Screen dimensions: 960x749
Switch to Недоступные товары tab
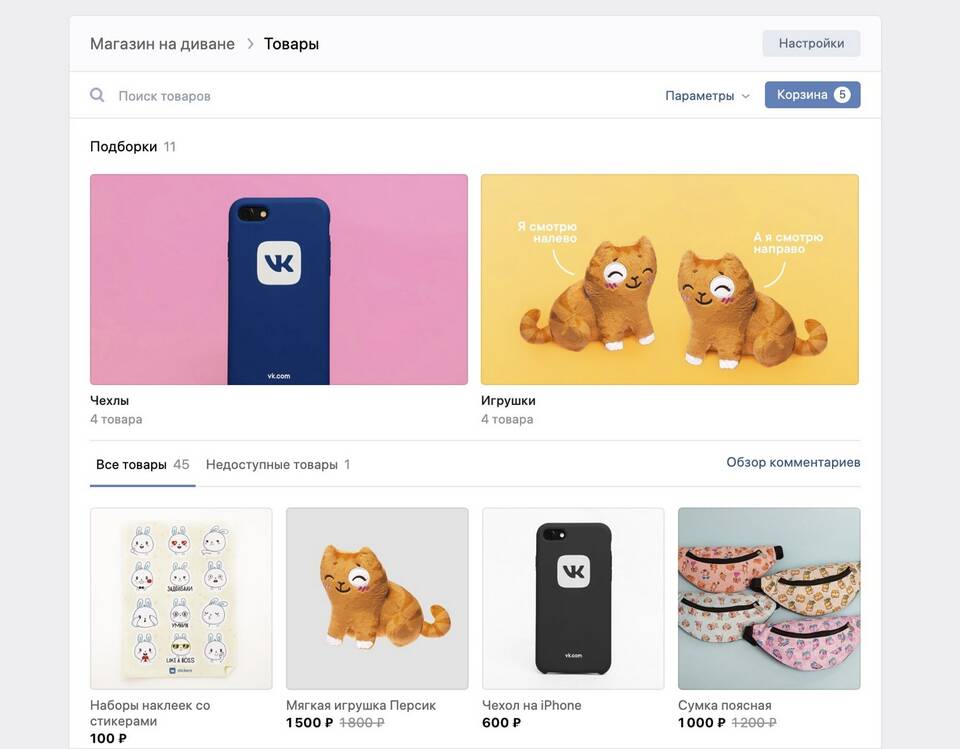click(x=278, y=465)
